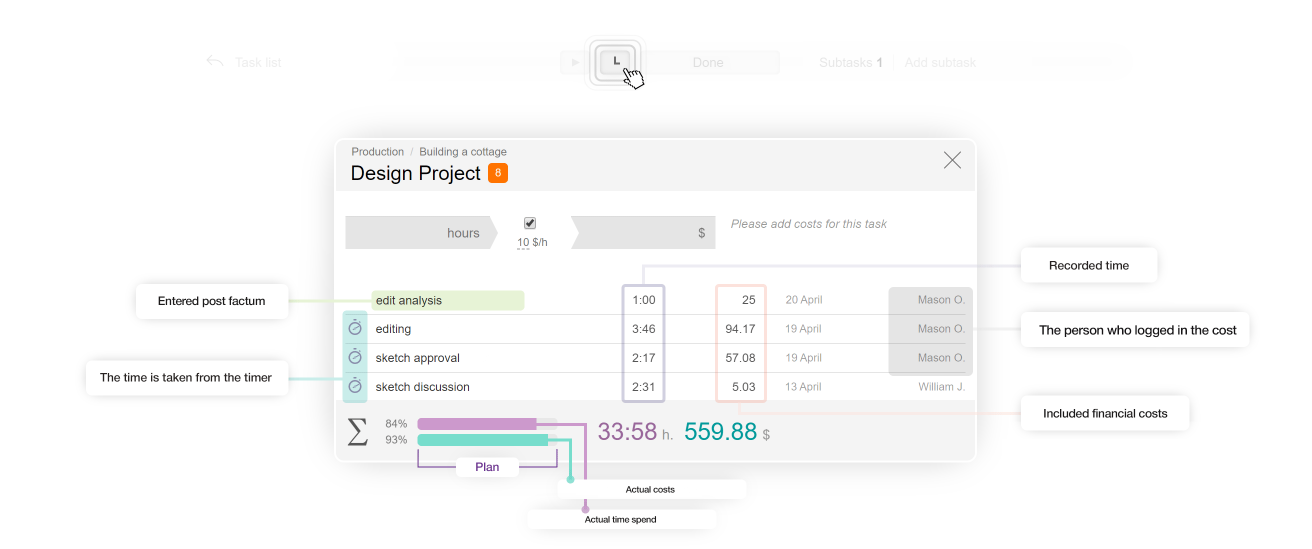Open the Building a cottage breadcrumb

pyautogui.click(x=463, y=152)
